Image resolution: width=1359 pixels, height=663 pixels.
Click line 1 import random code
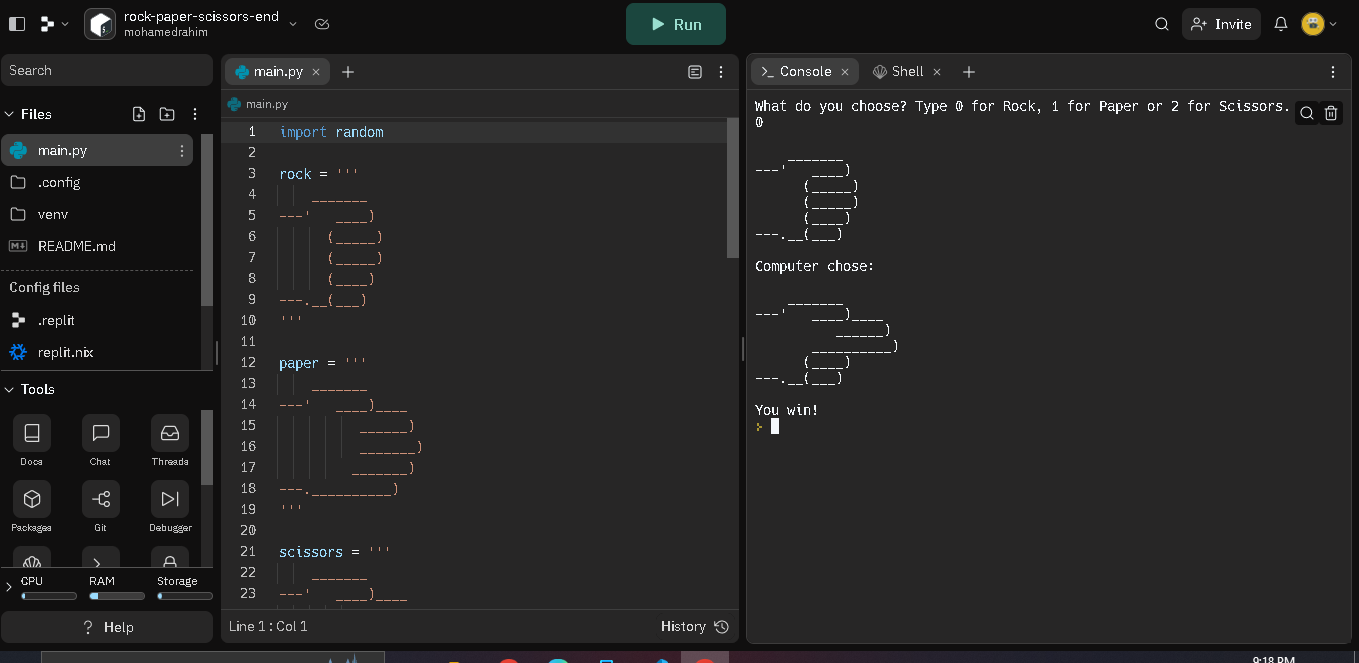coord(331,132)
